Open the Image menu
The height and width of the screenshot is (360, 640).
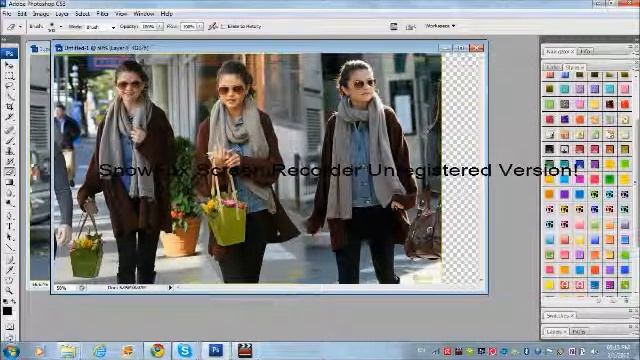click(x=41, y=14)
